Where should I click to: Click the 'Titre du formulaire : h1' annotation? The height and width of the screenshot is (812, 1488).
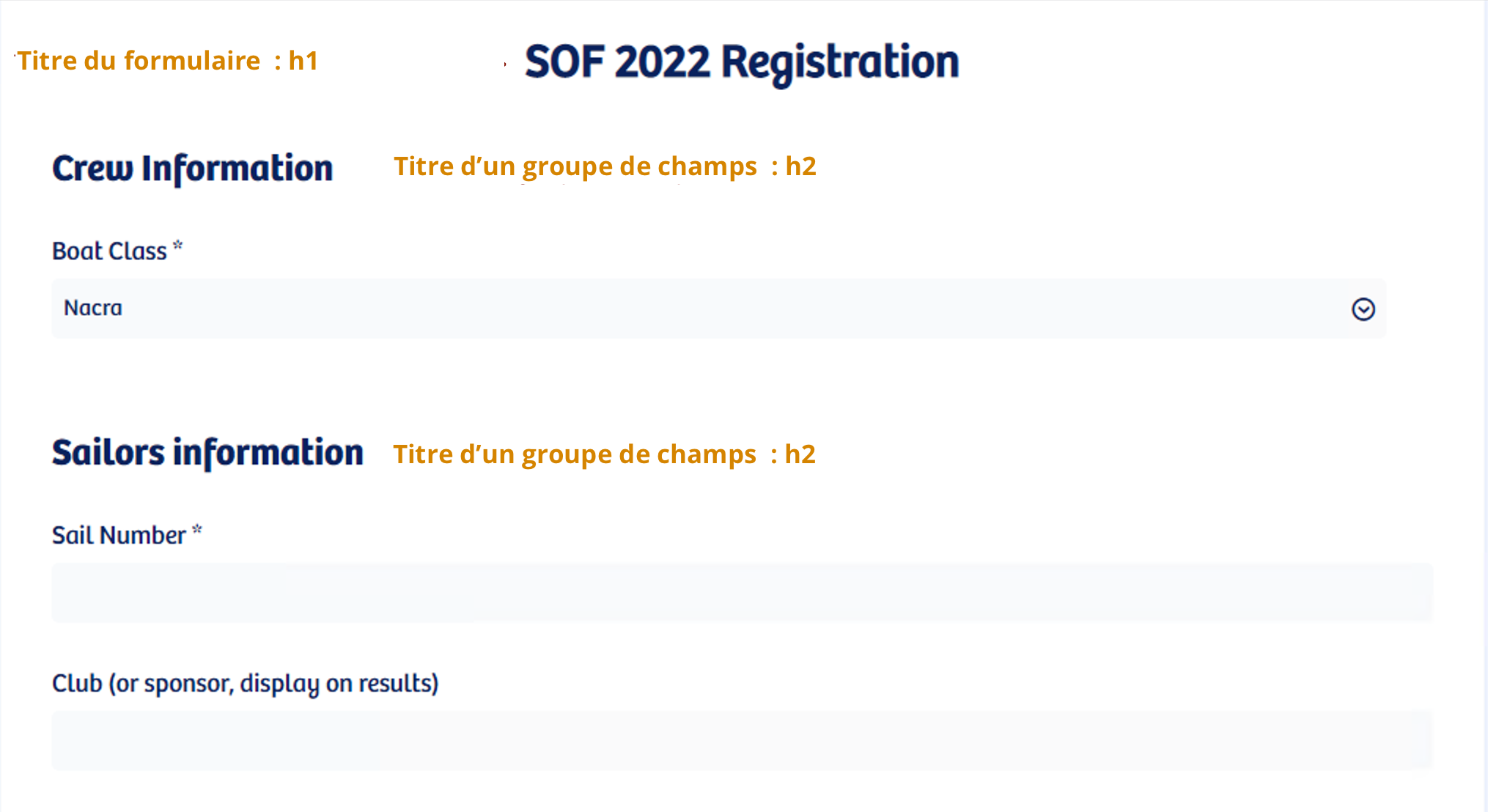pyautogui.click(x=168, y=61)
